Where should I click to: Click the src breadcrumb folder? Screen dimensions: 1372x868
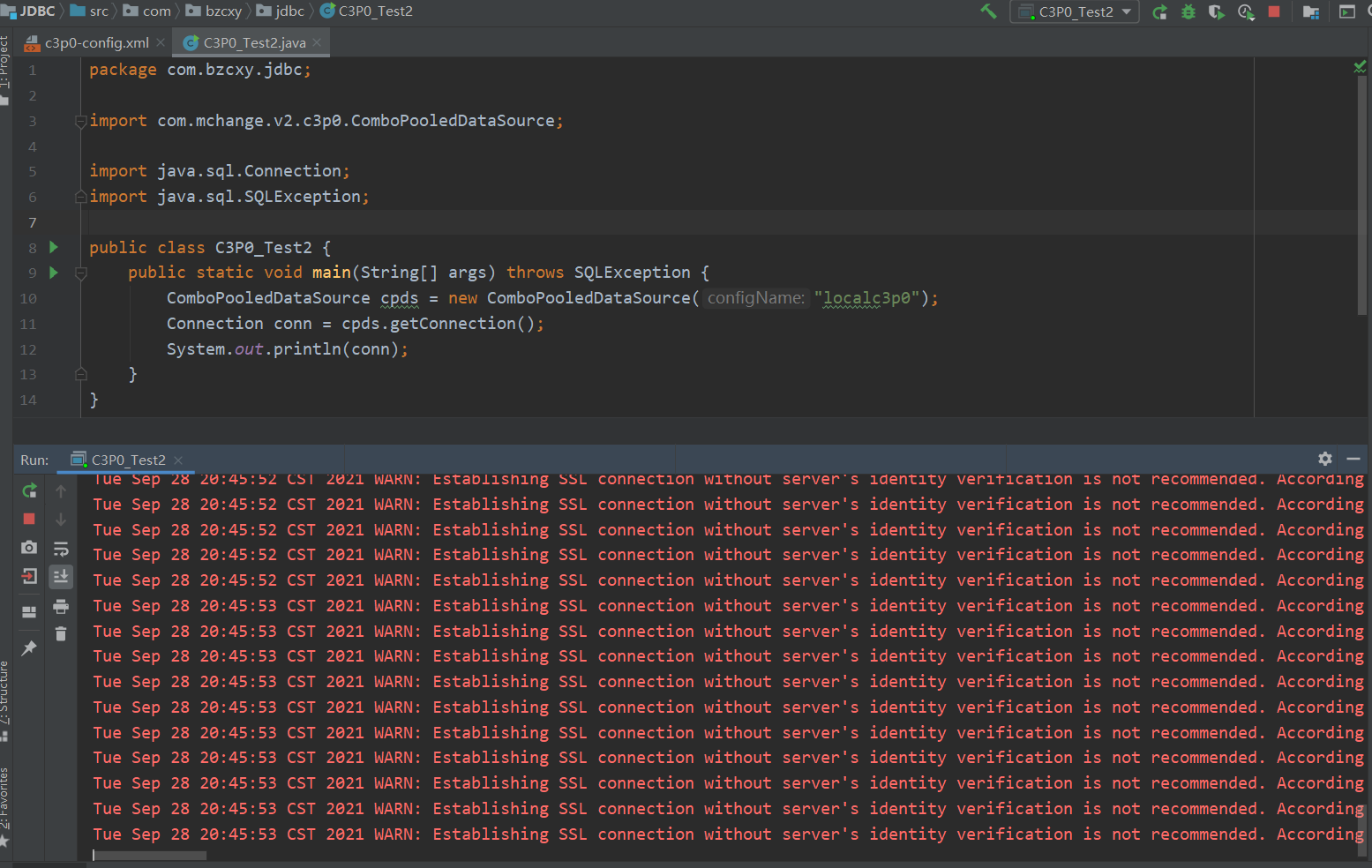(90, 11)
